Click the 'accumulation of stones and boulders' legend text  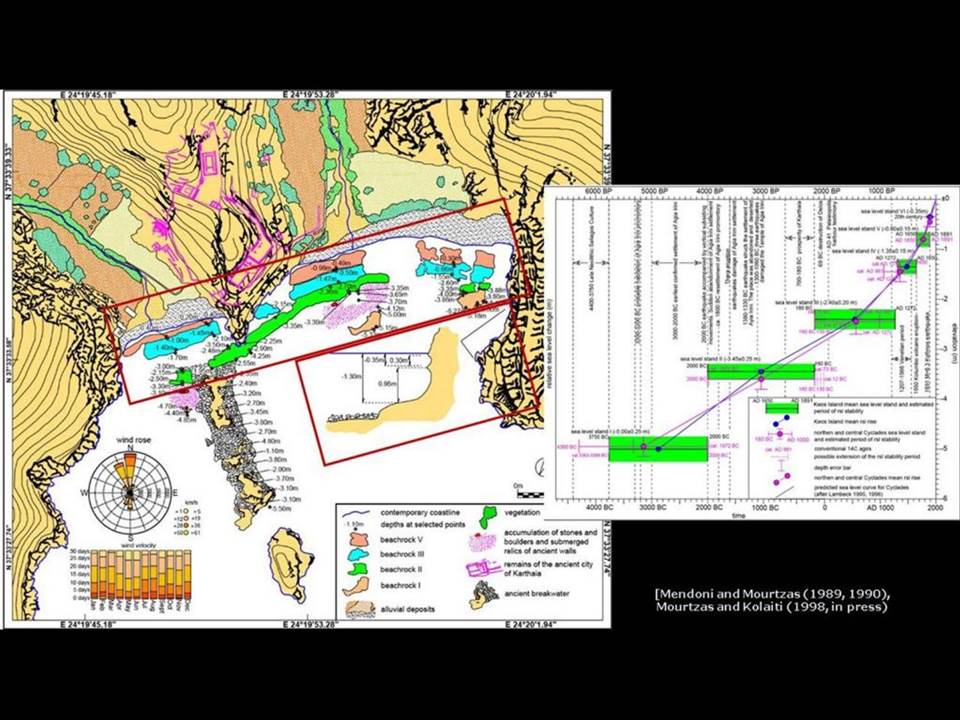click(550, 541)
